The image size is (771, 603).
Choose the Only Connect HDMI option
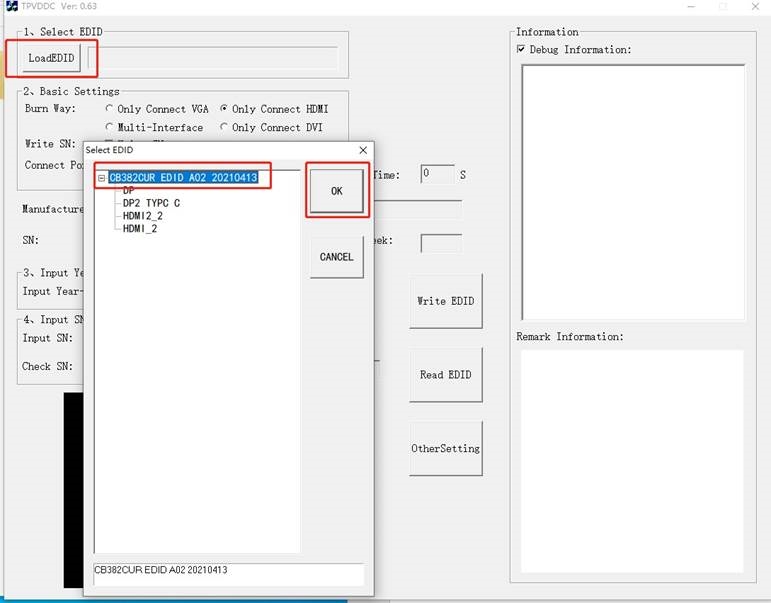tap(225, 109)
